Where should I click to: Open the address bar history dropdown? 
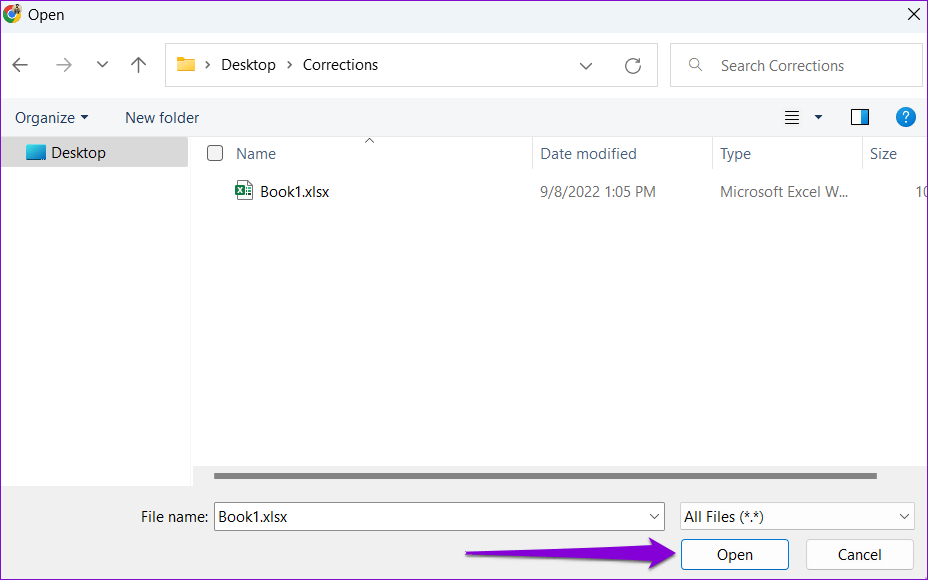pyautogui.click(x=586, y=66)
